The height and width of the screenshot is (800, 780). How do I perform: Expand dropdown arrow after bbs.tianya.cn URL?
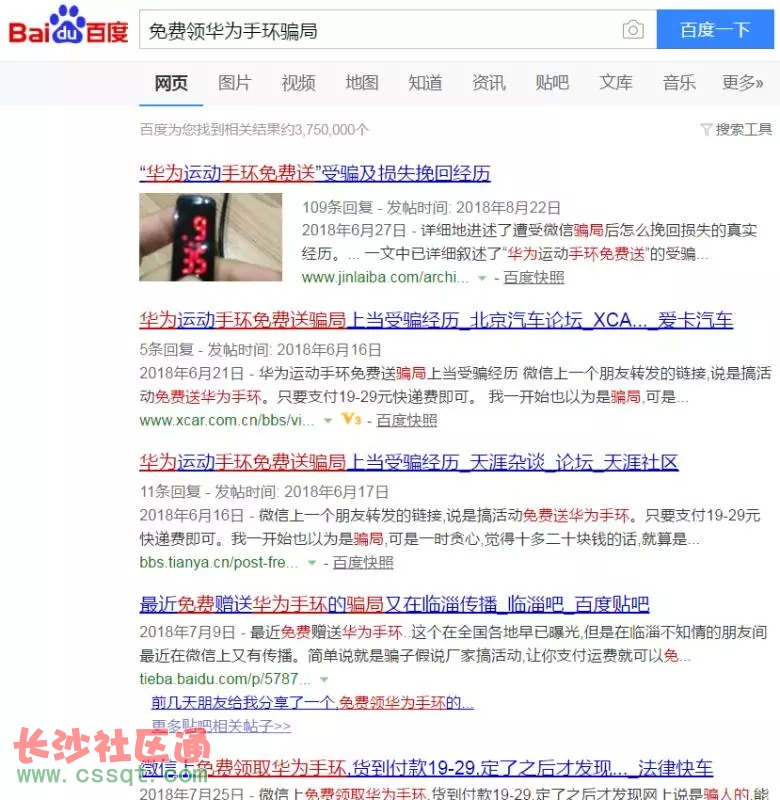click(x=312, y=563)
